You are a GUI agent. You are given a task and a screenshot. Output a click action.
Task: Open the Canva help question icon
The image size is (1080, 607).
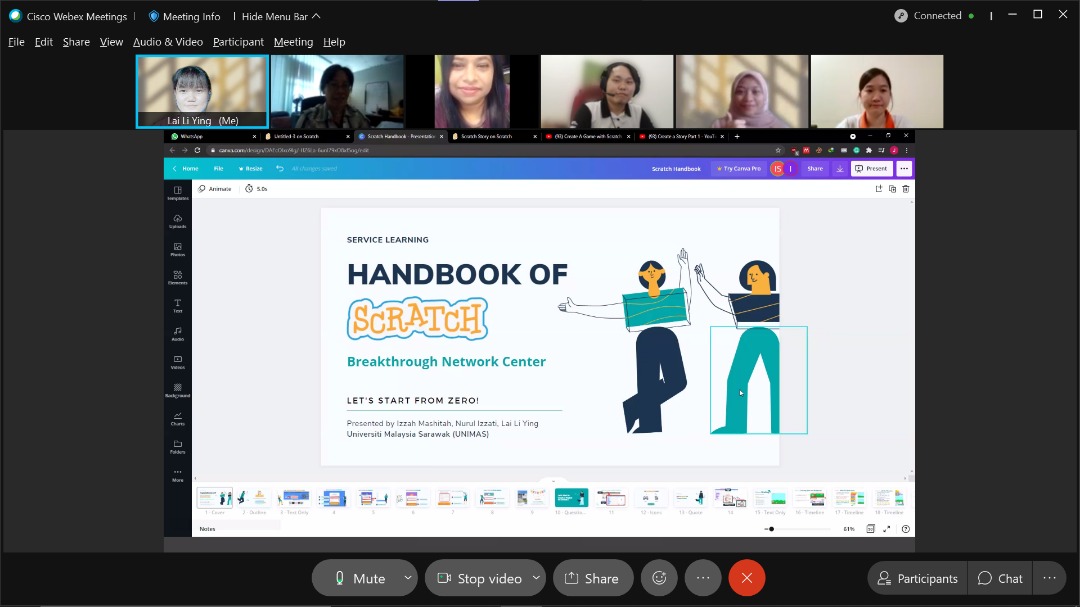pyautogui.click(x=906, y=529)
